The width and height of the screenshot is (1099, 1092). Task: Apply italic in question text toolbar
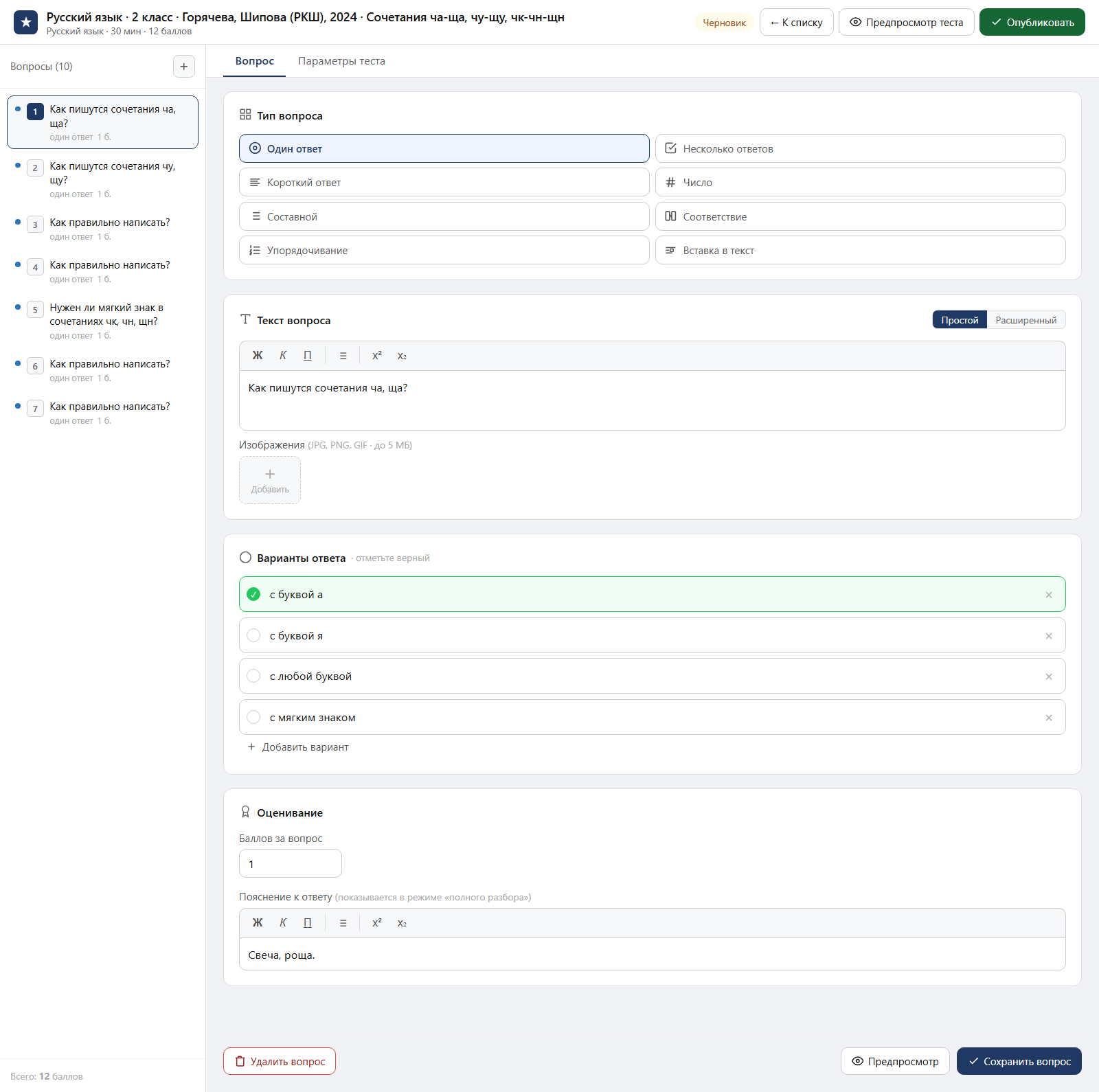click(x=283, y=356)
